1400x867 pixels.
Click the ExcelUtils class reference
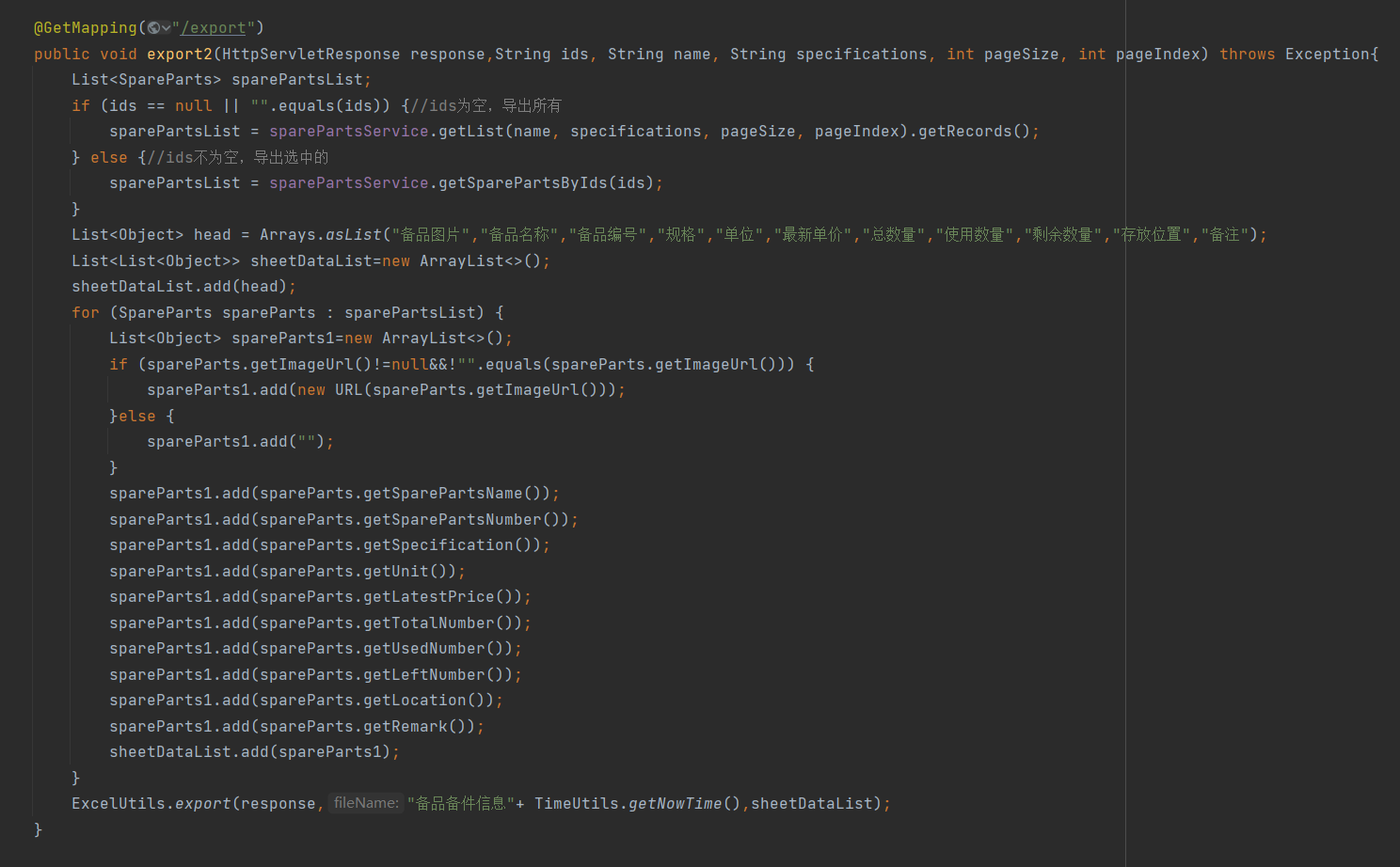pyautogui.click(x=119, y=803)
